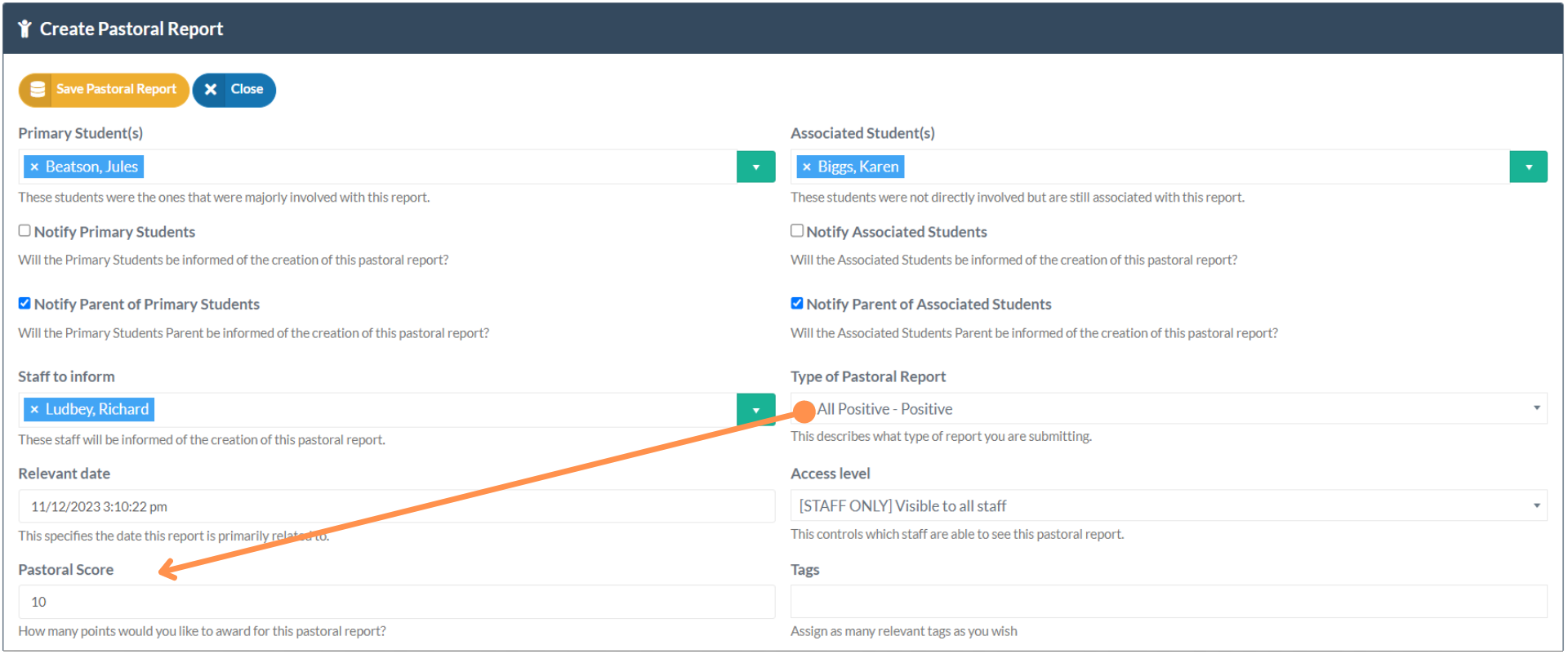Screen dimensions: 1568x654
Task: Click the Relevant date input field
Action: pyautogui.click(x=396, y=506)
